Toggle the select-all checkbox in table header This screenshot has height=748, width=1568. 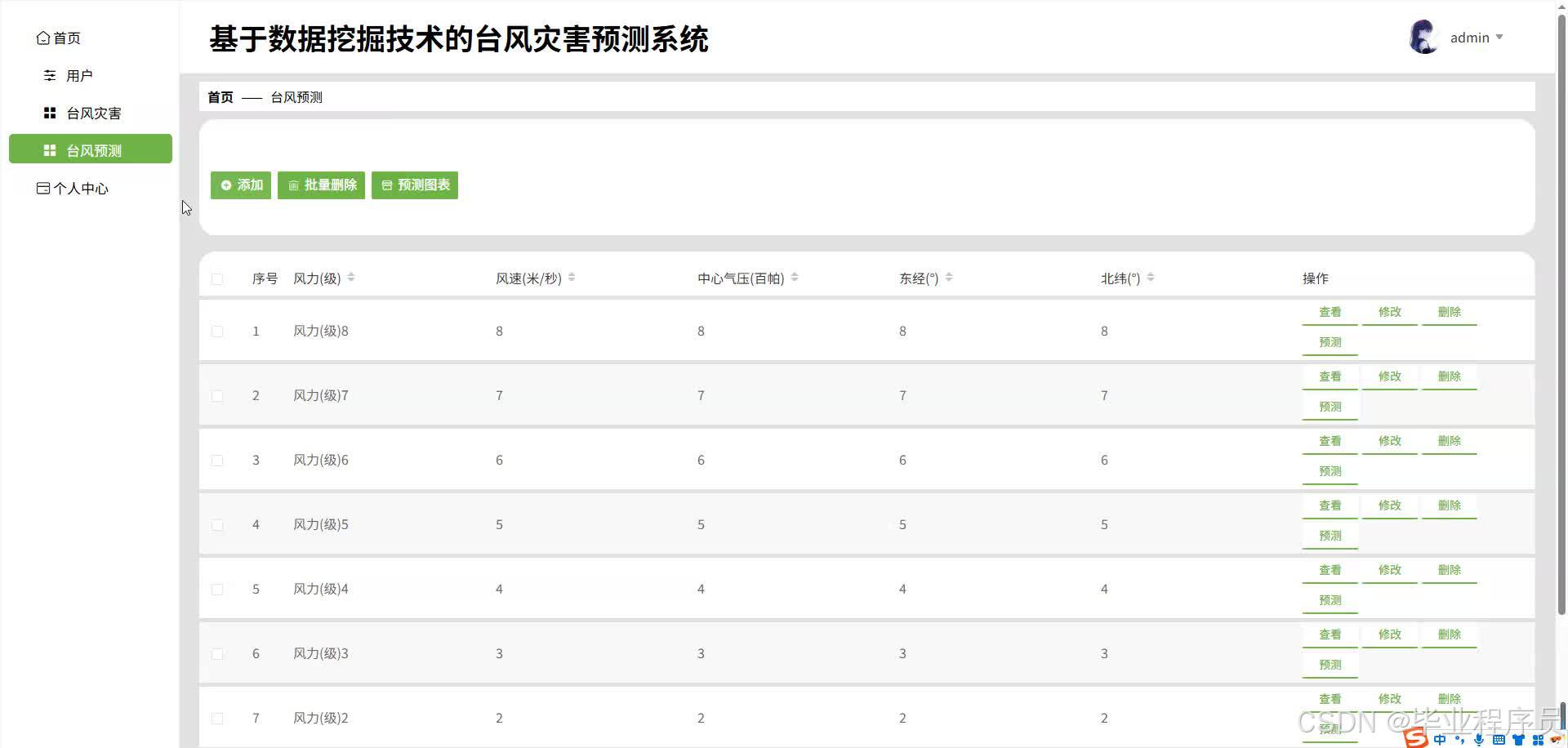(x=217, y=279)
